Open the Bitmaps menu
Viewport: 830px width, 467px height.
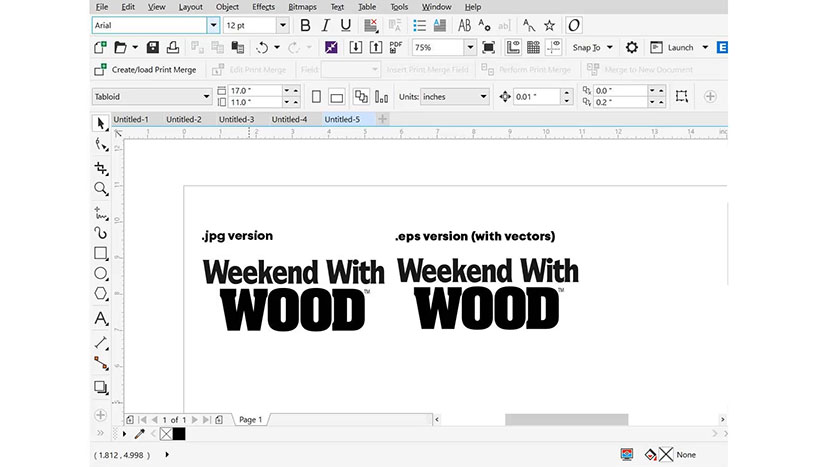click(302, 7)
